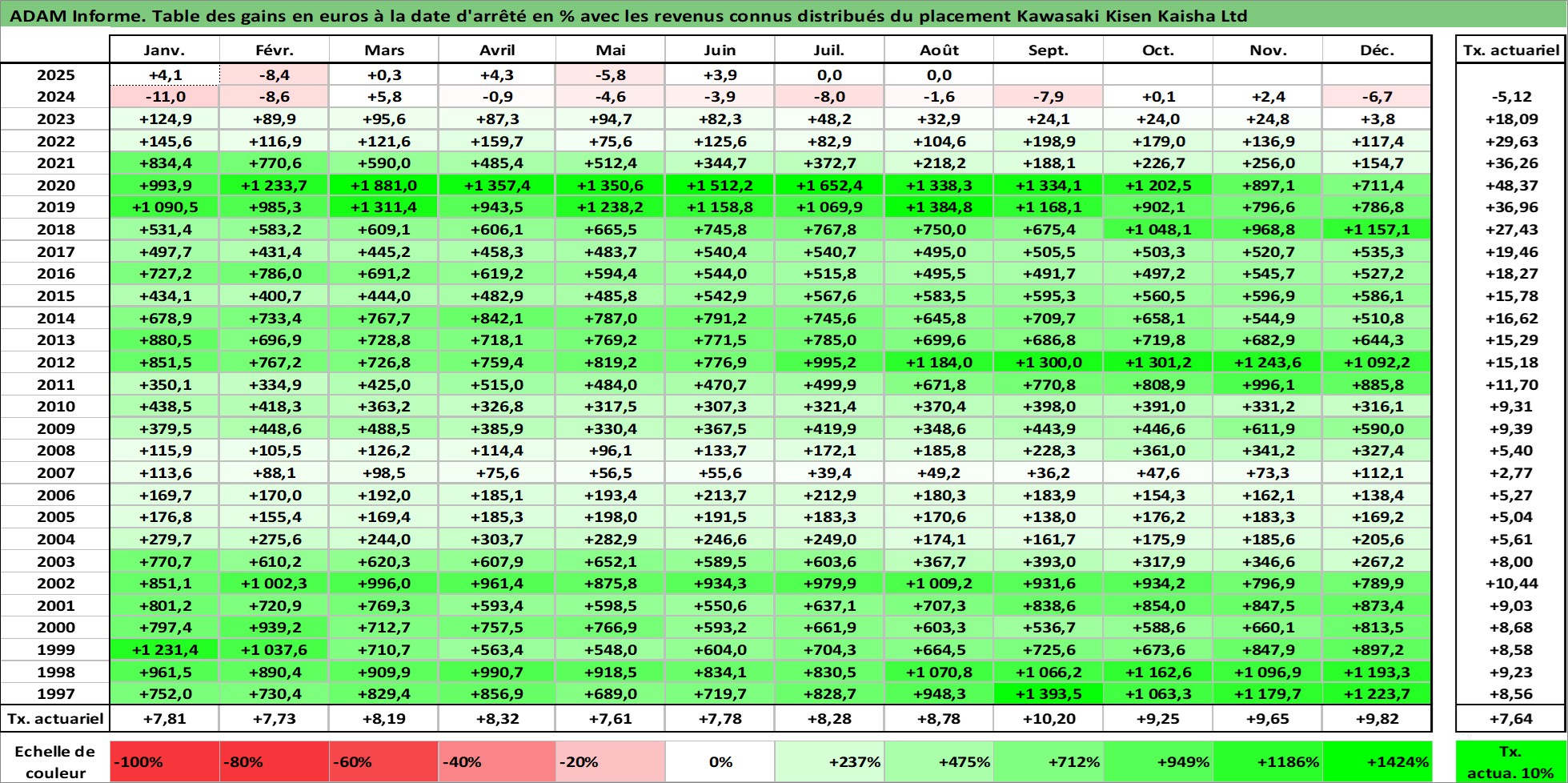Click cell value +834,4 in Janv. 2021
Screen dimensions: 1568x783
[x=165, y=163]
